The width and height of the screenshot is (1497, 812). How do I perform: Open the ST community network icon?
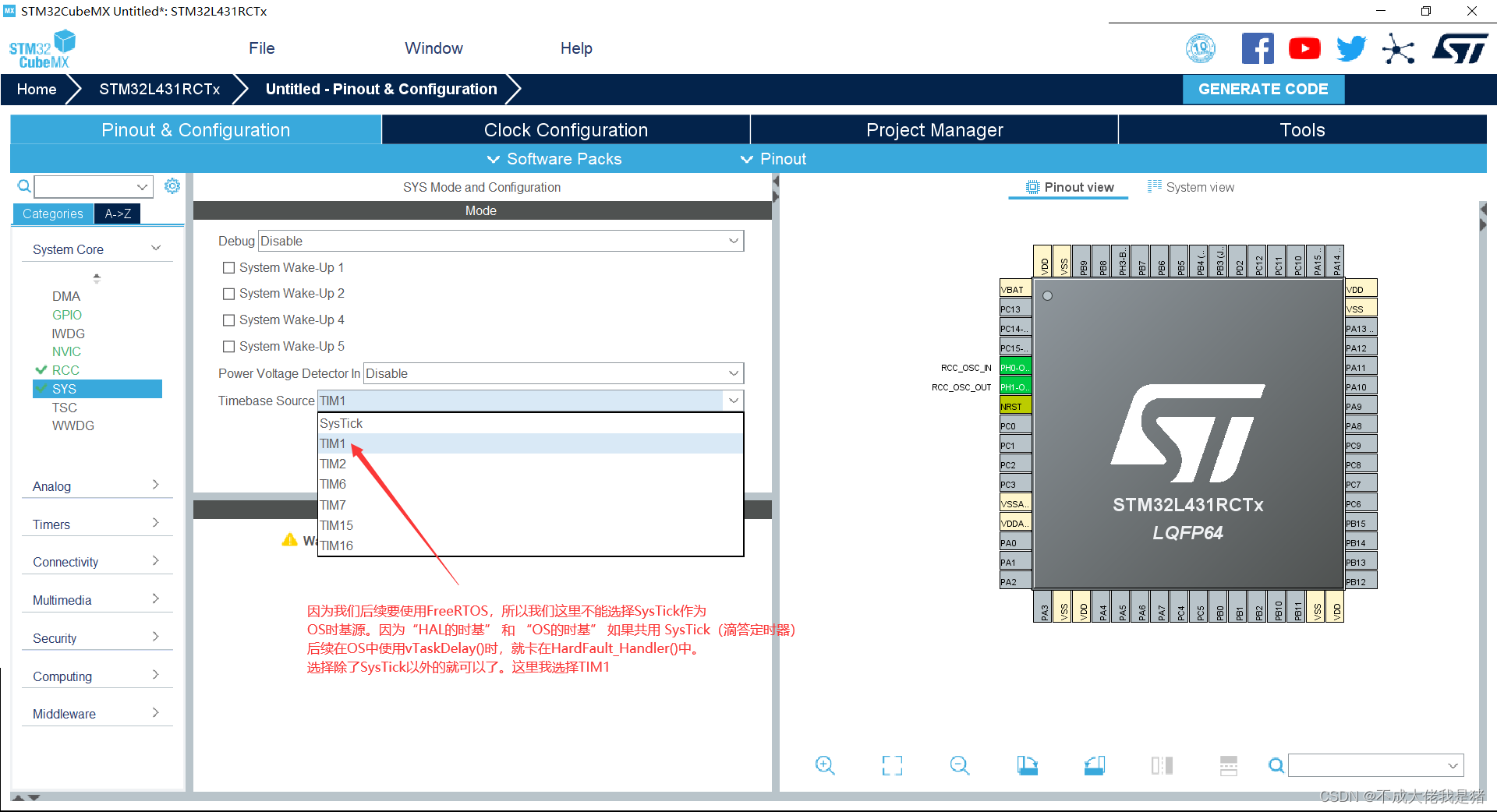(x=1398, y=49)
